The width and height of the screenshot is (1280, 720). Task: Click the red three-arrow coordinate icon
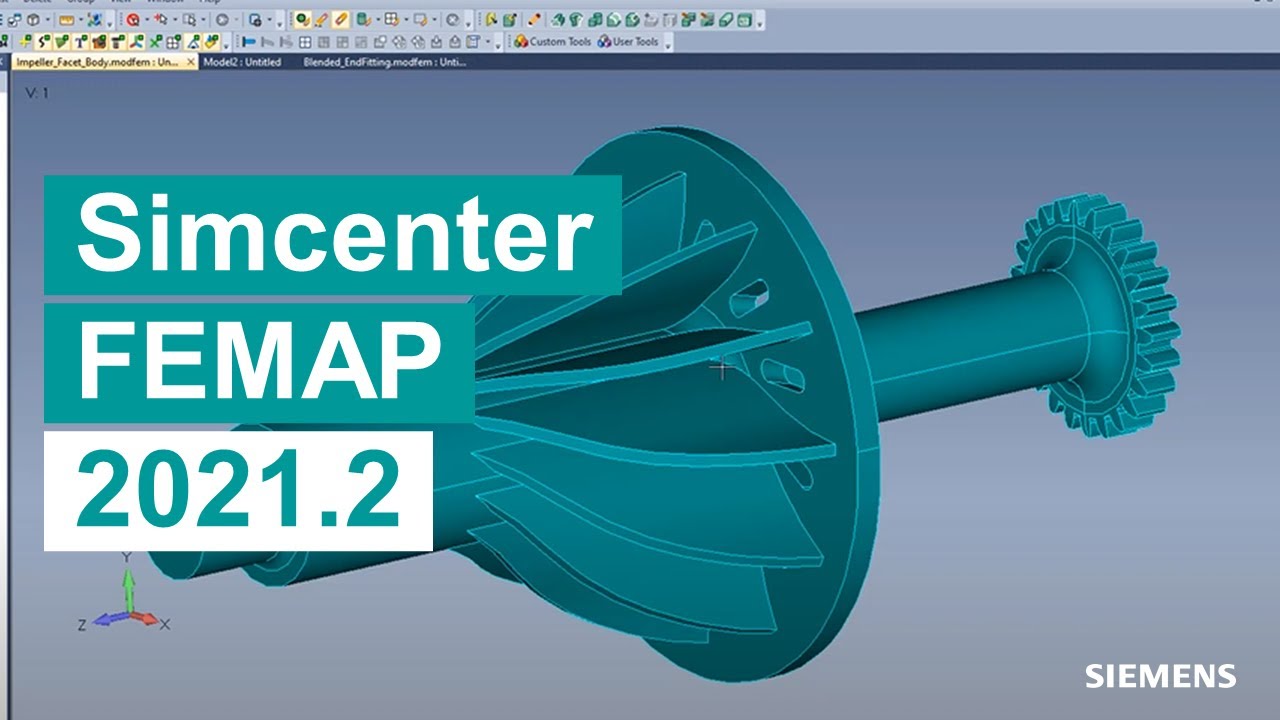(136, 41)
